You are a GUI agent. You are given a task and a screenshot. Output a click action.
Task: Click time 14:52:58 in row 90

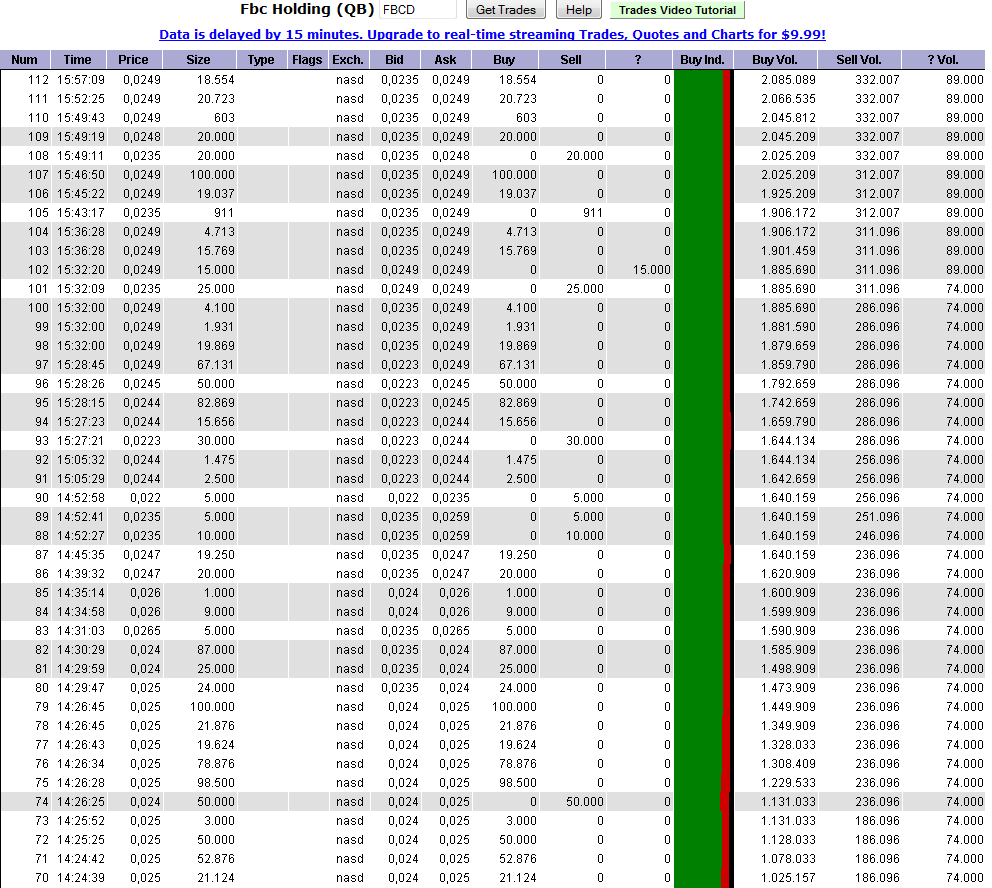[81, 497]
